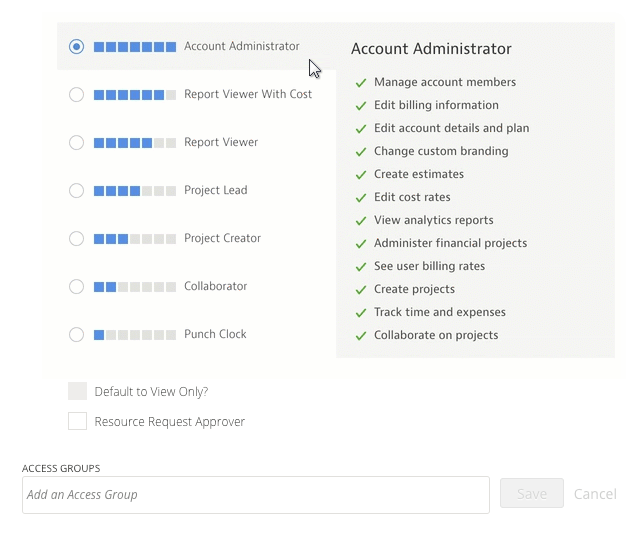Click the checkmark next to View analytics reports
Screen dimensions: 638x536
click(x=361, y=221)
